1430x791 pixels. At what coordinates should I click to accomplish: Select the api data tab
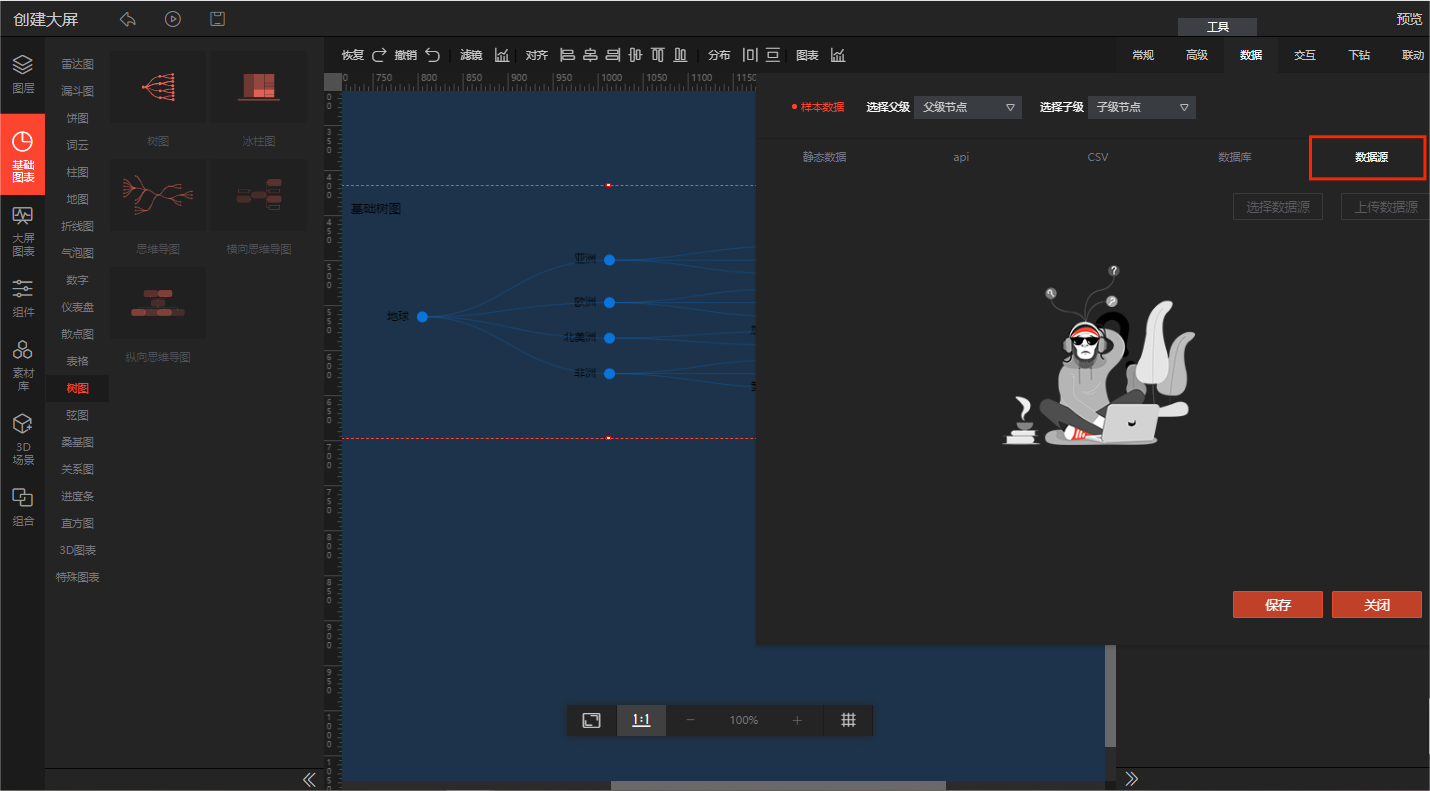[961, 157]
